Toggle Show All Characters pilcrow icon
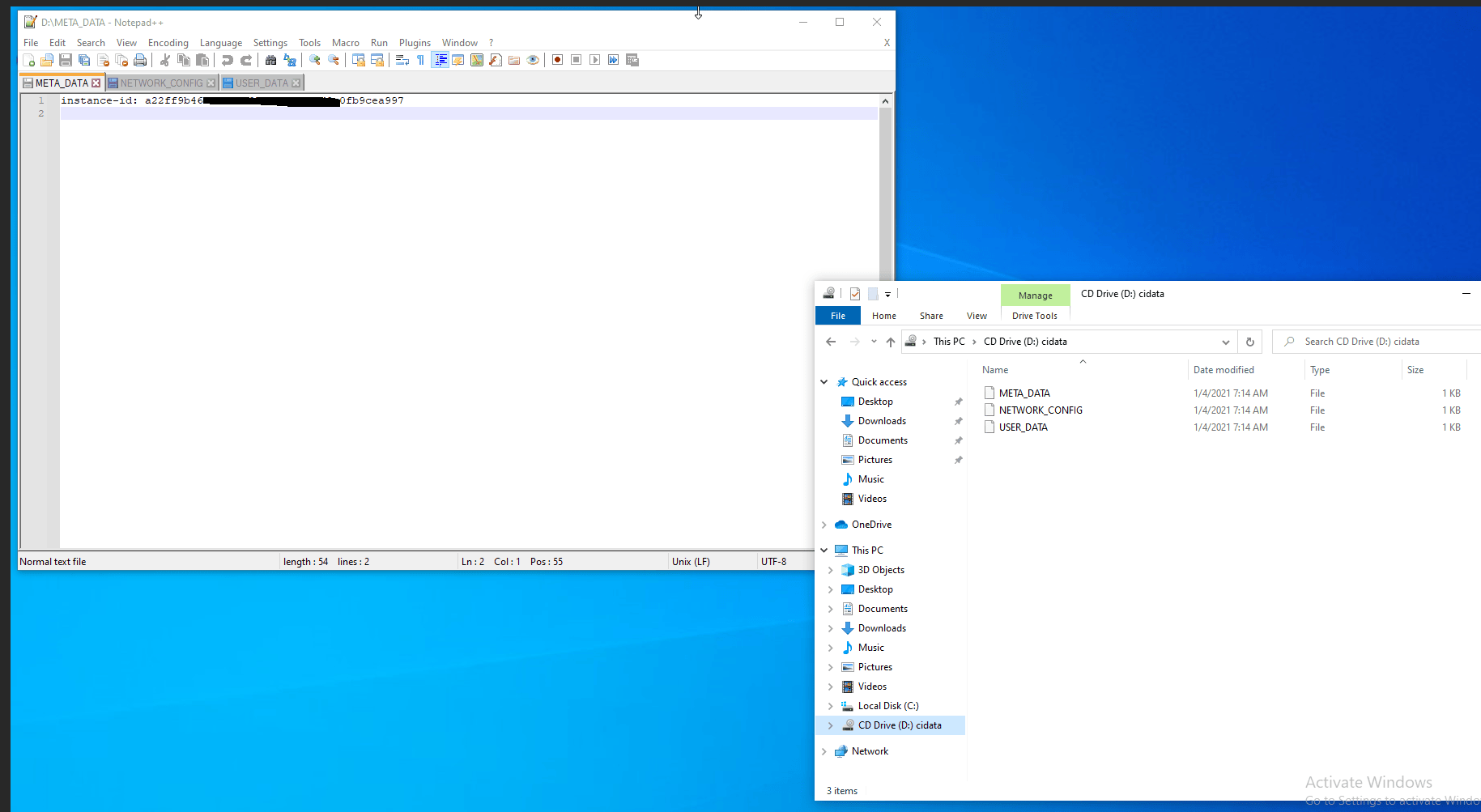Image resolution: width=1481 pixels, height=812 pixels. (x=421, y=60)
